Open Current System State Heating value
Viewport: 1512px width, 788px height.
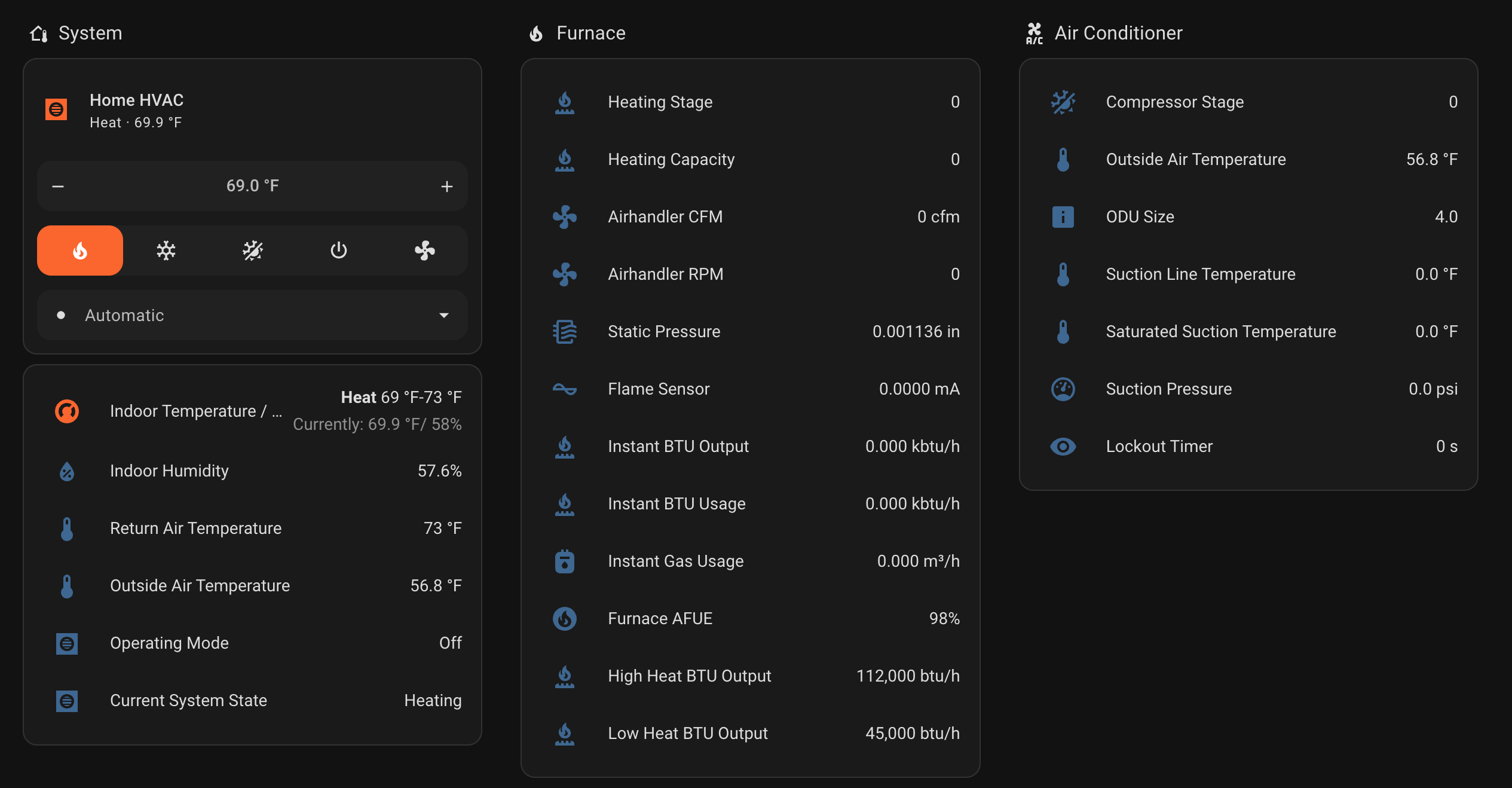point(433,701)
